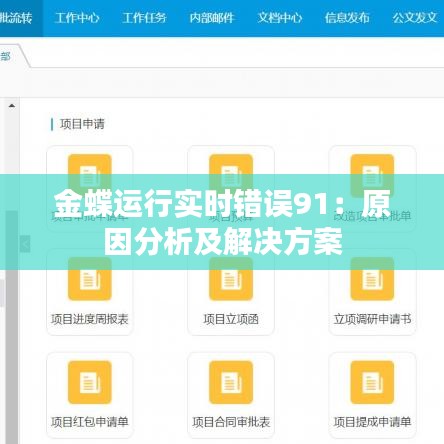444x444 pixels.
Task: Open the 项目红包申请单 label
Action: 90,422
